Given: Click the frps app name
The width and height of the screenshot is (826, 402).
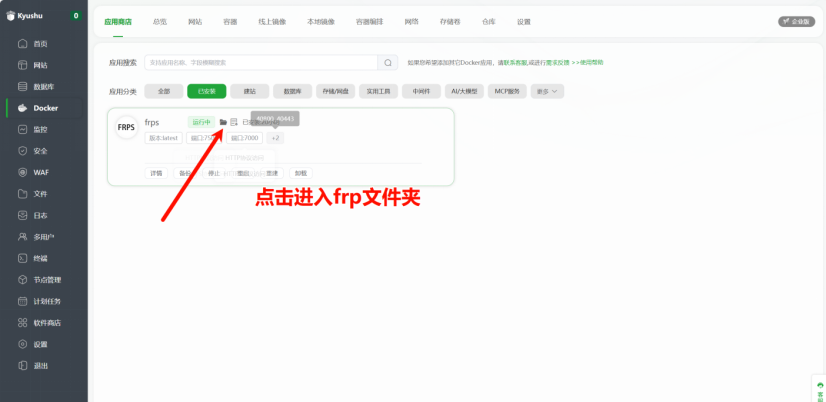Looking at the screenshot, I should point(152,123).
